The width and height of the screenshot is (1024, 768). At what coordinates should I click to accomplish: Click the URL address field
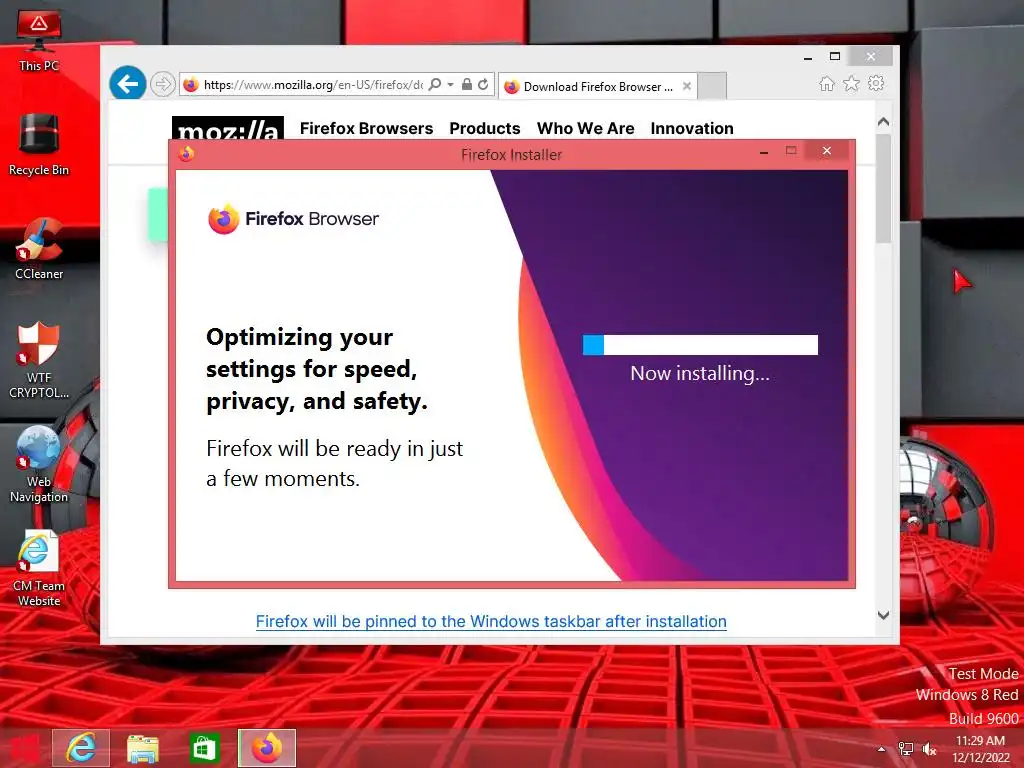pyautogui.click(x=312, y=85)
